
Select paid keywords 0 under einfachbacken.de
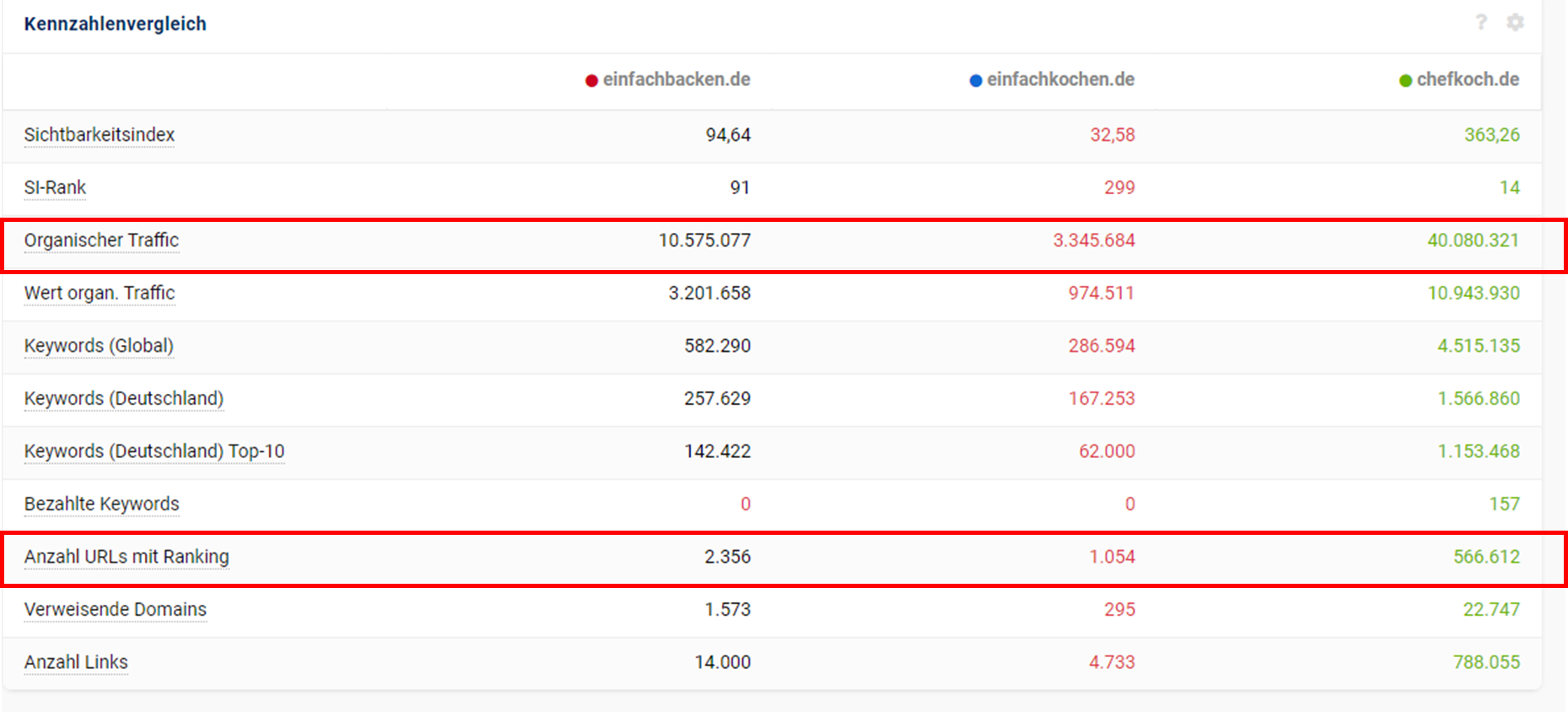click(x=746, y=504)
